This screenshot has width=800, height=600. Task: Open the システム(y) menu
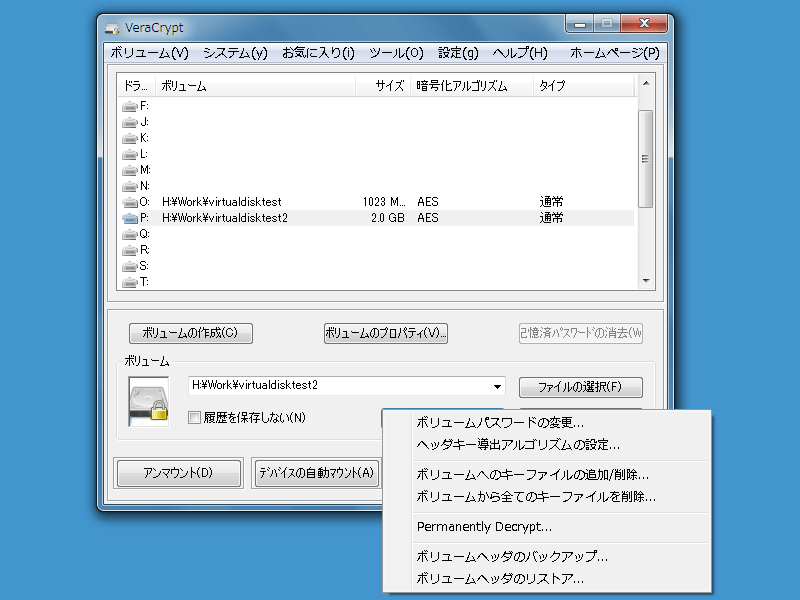235,53
